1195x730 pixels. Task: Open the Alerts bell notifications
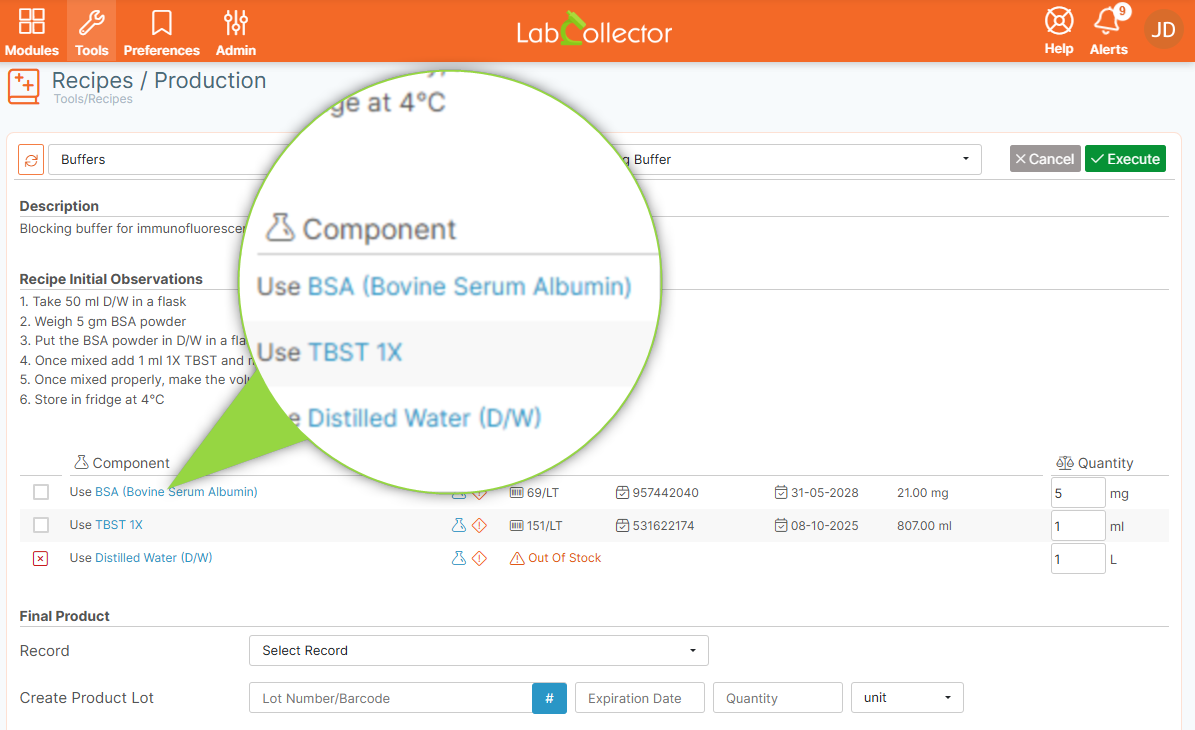(x=1108, y=31)
